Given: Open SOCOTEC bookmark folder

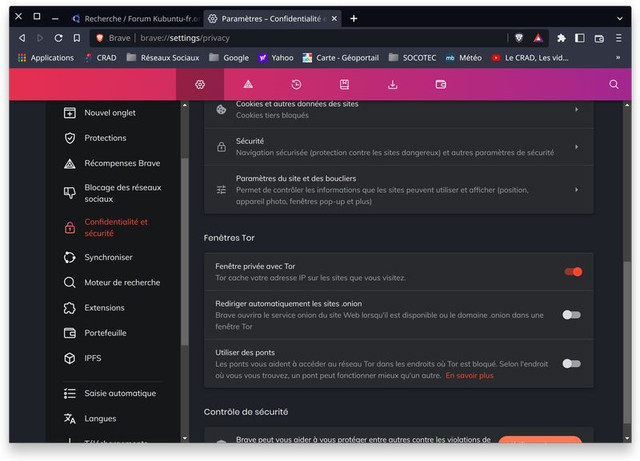Looking at the screenshot, I should pyautogui.click(x=412, y=58).
